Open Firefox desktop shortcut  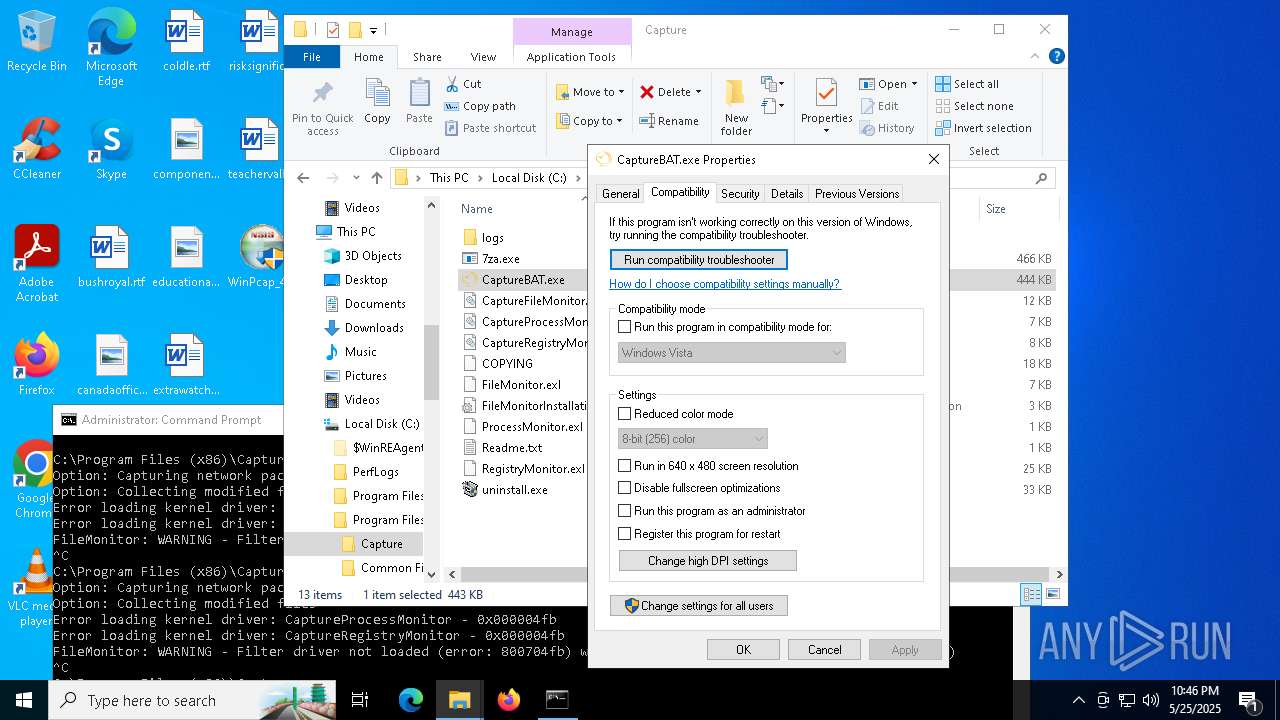[x=37, y=364]
